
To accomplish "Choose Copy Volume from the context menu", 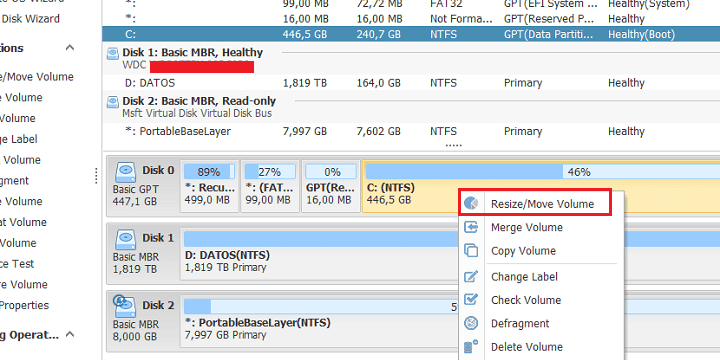I will [x=541, y=251].
